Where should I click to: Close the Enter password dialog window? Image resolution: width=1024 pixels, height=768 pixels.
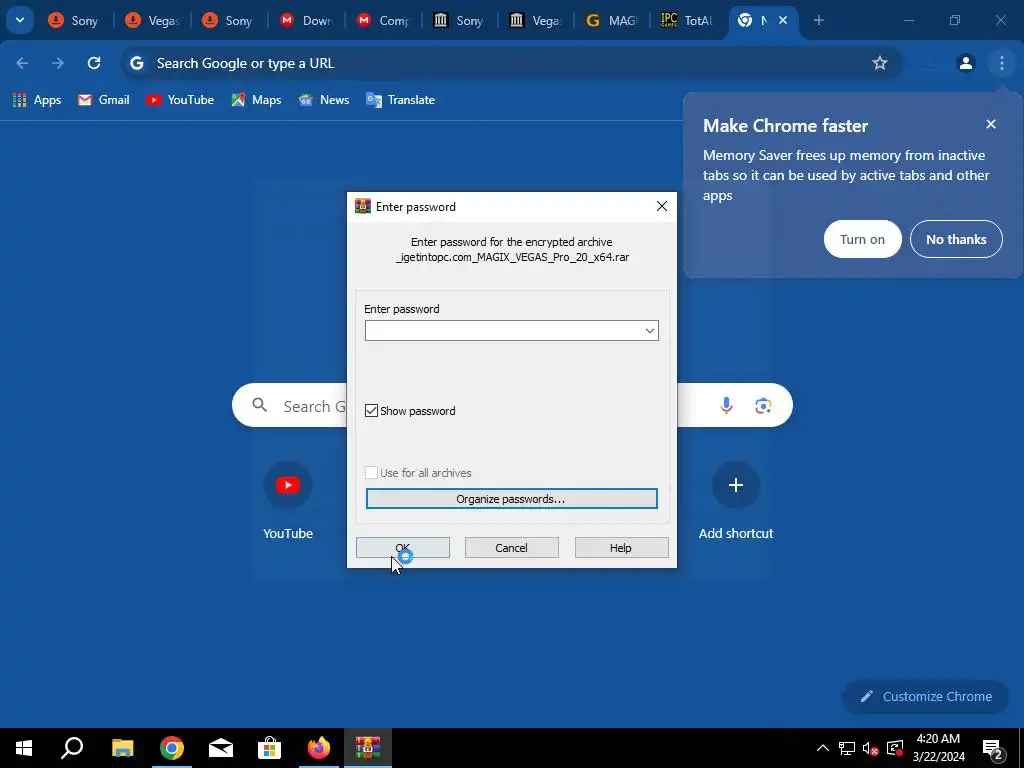[662, 206]
